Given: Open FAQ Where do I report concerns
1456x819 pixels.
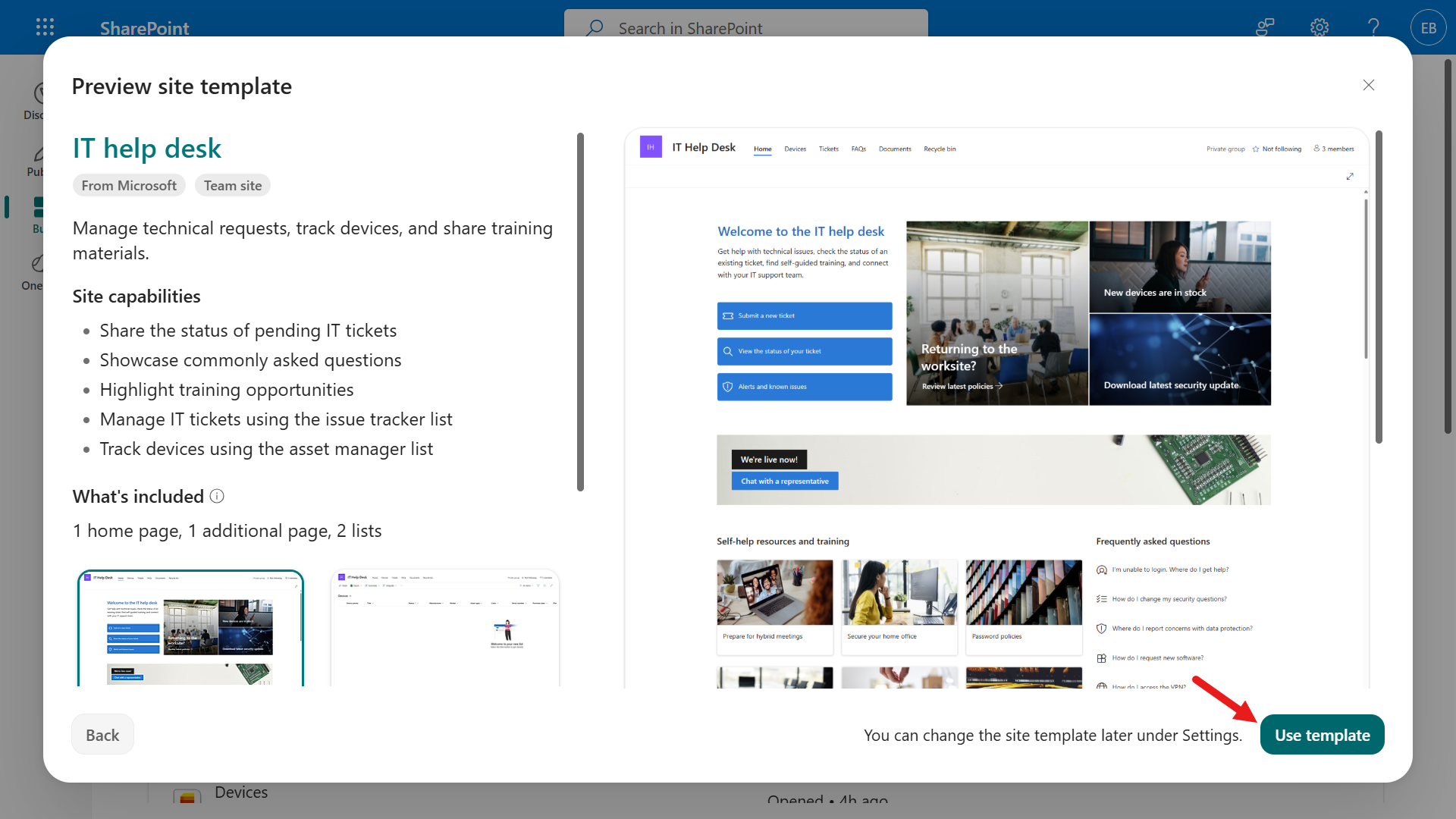Looking at the screenshot, I should (1182, 629).
